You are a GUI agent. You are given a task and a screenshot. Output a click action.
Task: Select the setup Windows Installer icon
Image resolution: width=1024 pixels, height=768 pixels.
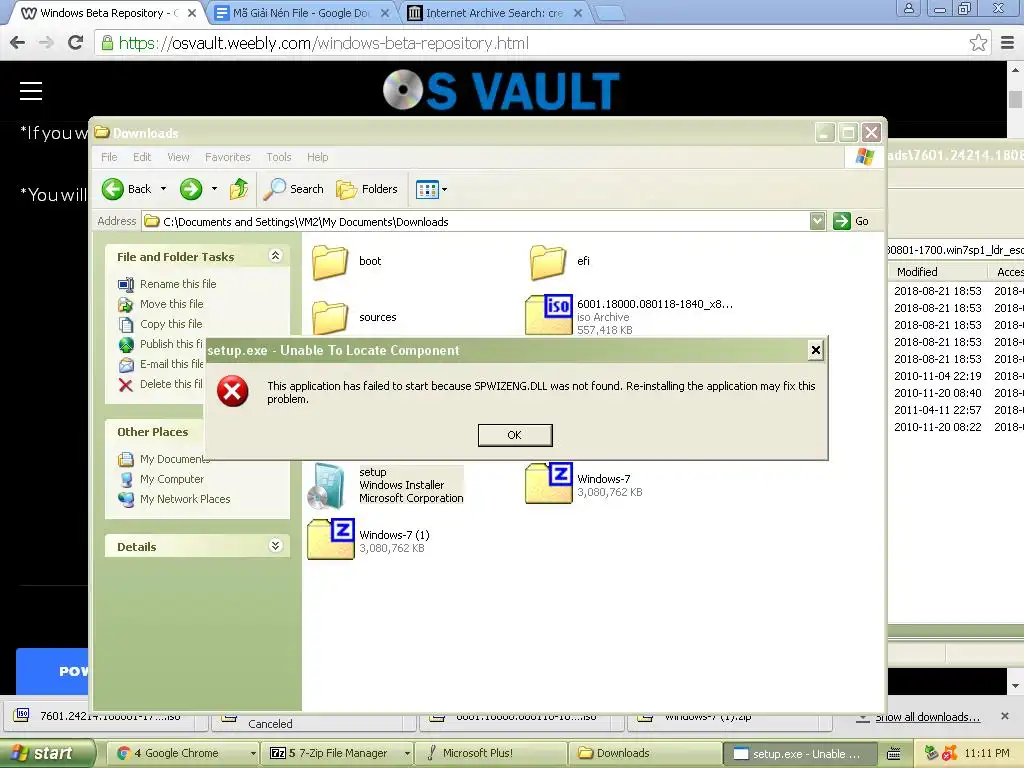[327, 486]
